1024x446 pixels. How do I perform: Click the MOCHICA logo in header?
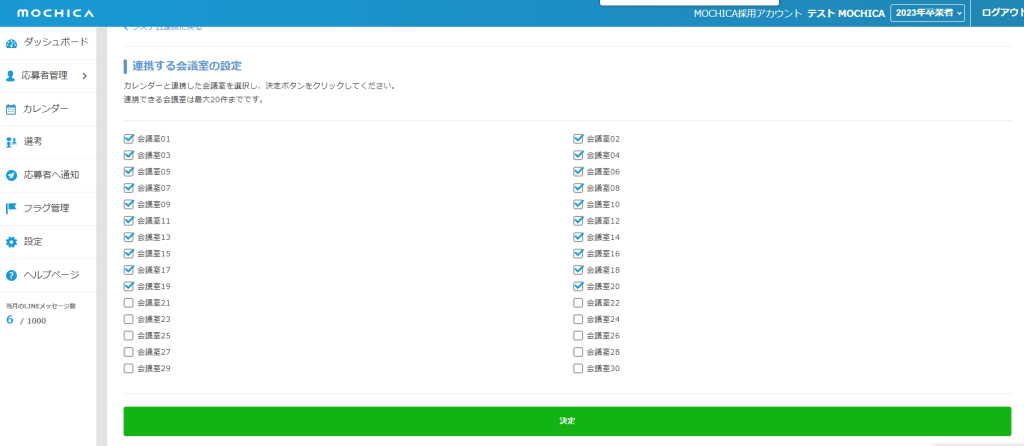click(55, 13)
